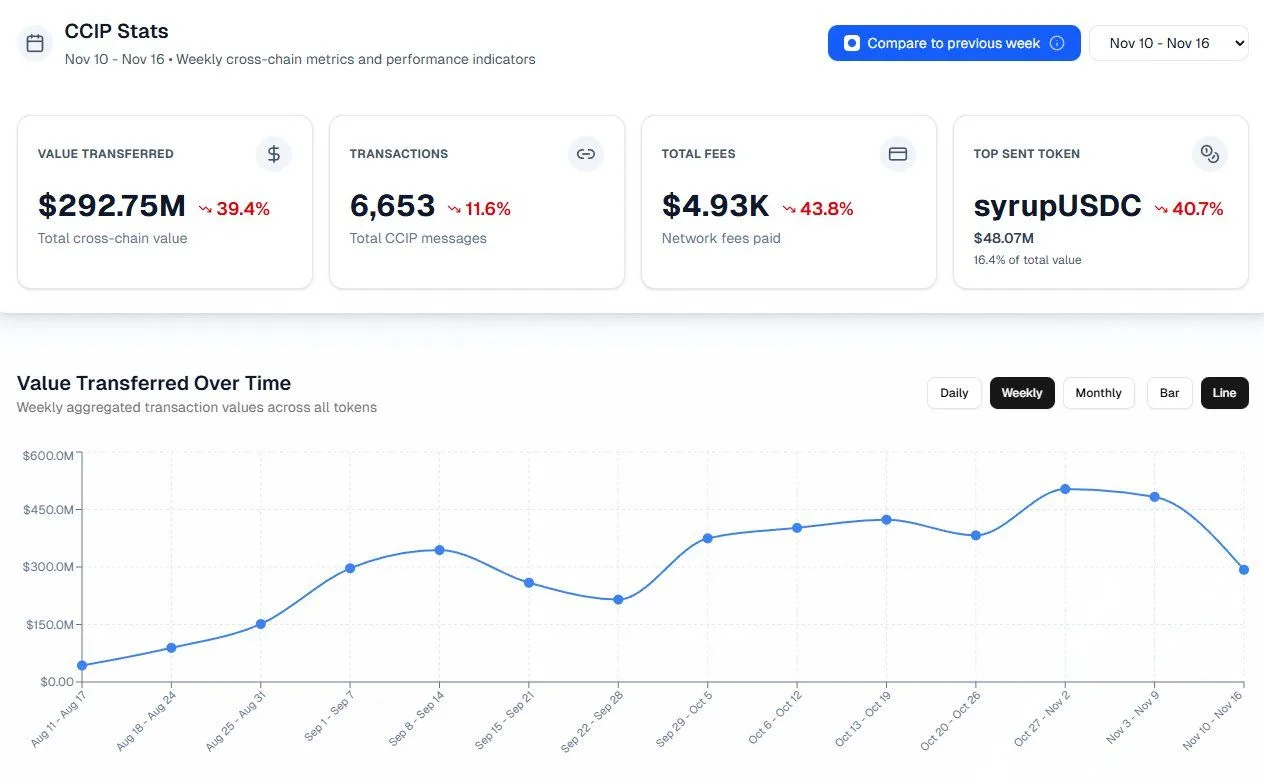Click the calendar icon beside CCIP Stats
This screenshot has height=779, width=1264.
coord(35,44)
